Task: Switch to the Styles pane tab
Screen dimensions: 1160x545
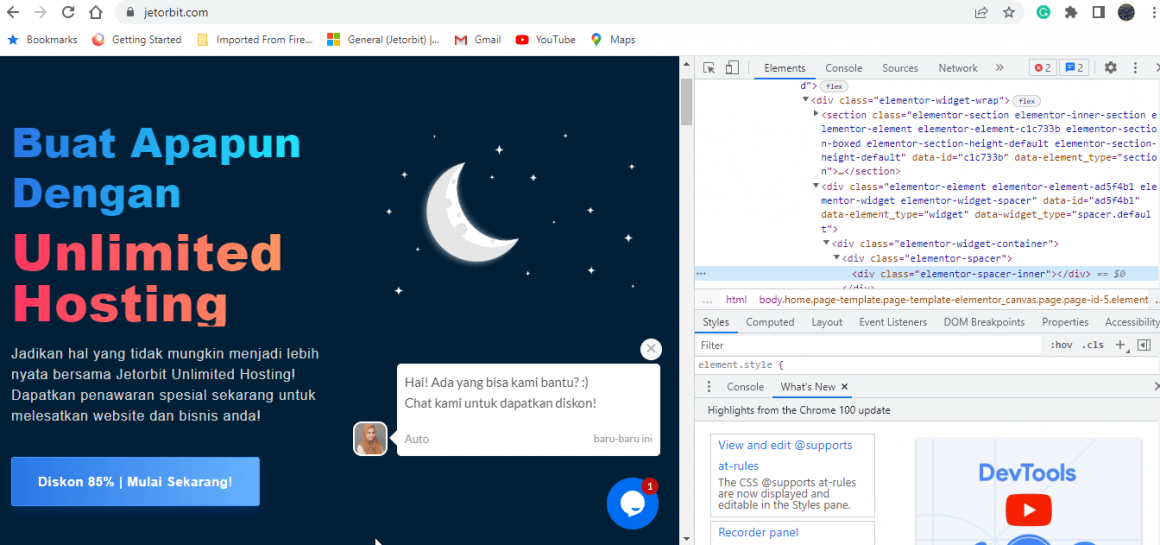Action: click(x=715, y=322)
